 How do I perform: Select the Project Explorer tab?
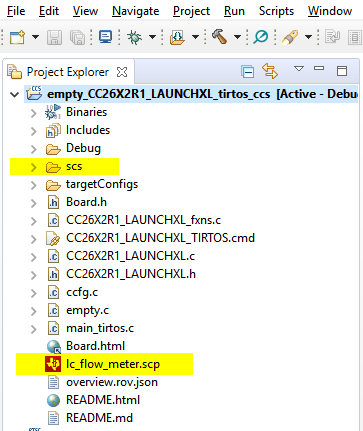68,72
